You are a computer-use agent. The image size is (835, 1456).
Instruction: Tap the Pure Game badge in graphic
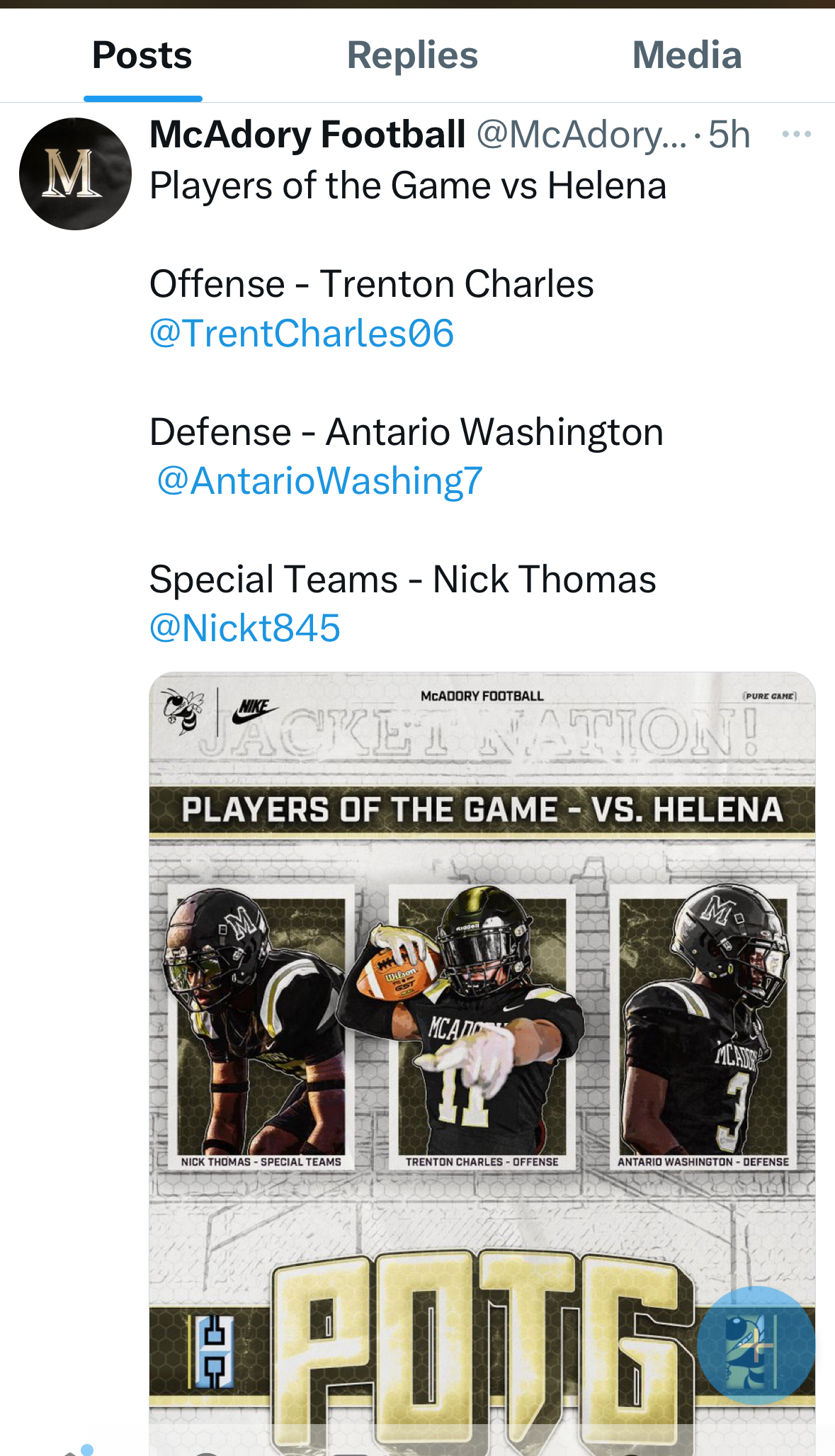pyautogui.click(x=769, y=696)
